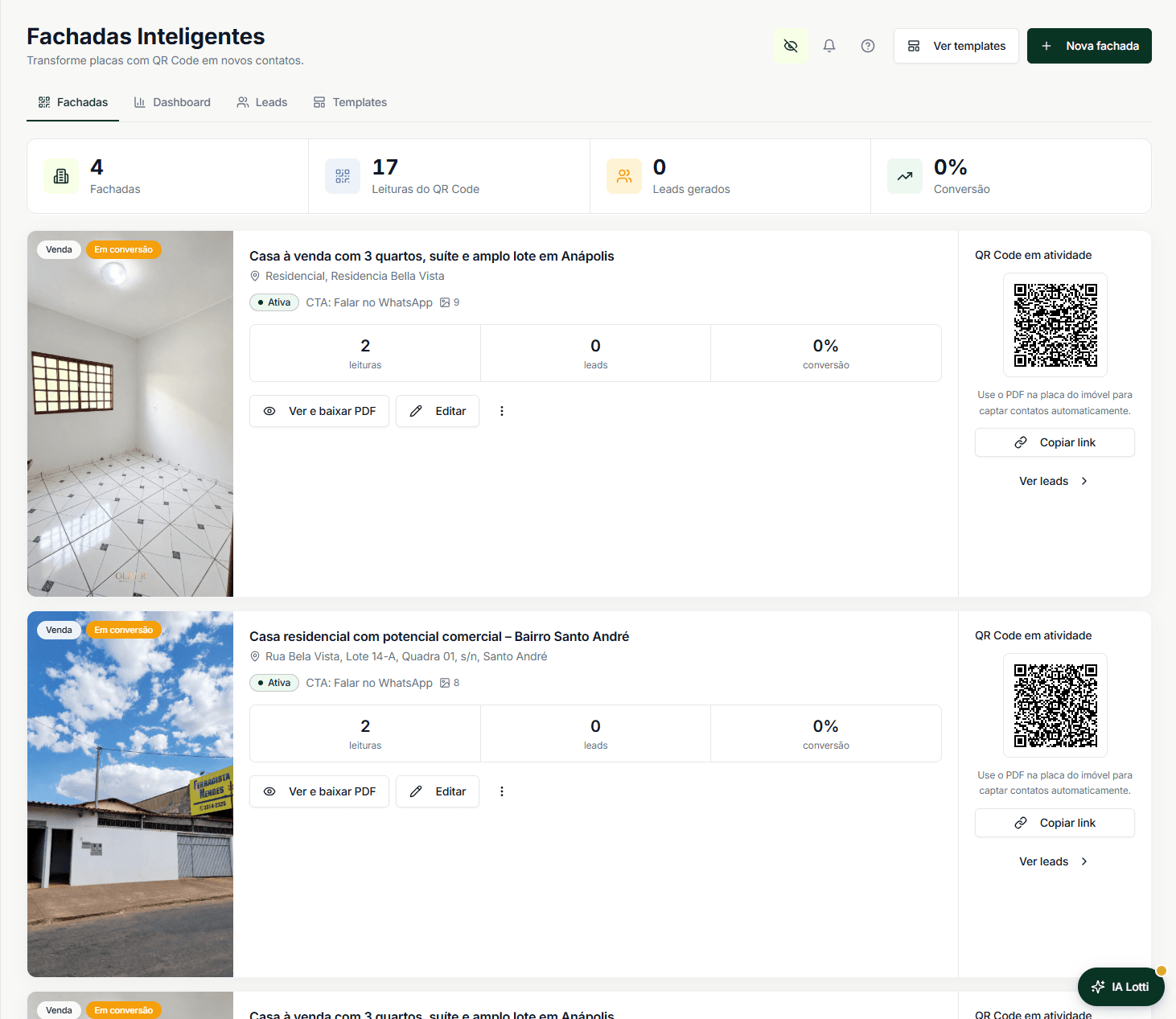
Task: Edit the Residencia Bella Vista listing
Action: coord(438,411)
